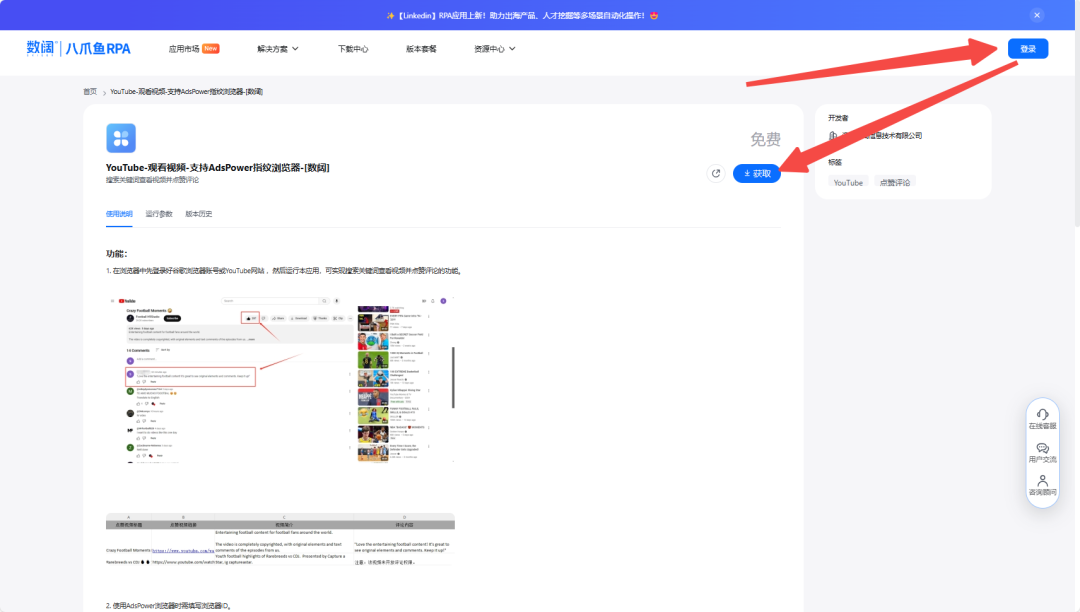Click the 数阔 八爪鱼RPA logo

tap(79, 49)
